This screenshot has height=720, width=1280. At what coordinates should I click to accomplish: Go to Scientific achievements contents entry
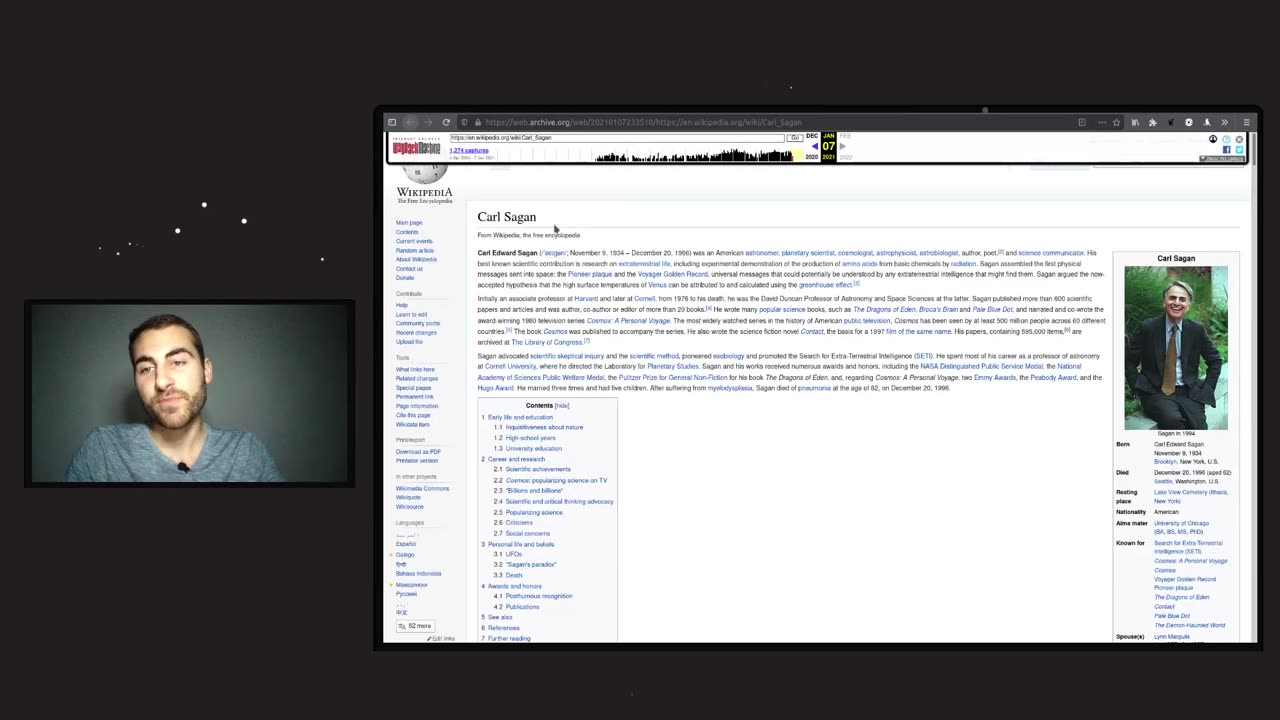tap(538, 469)
